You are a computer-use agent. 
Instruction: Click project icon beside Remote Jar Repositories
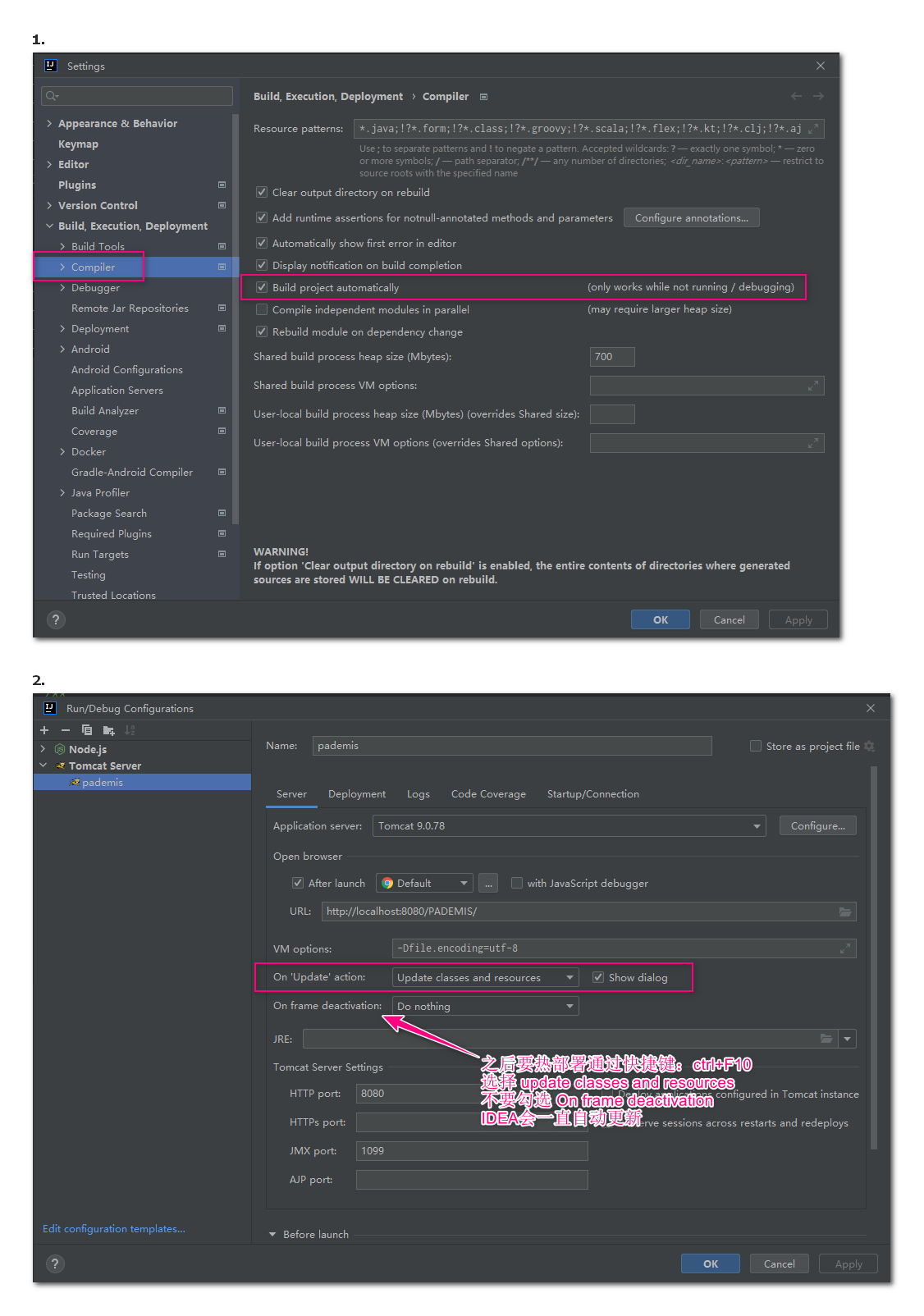point(222,308)
